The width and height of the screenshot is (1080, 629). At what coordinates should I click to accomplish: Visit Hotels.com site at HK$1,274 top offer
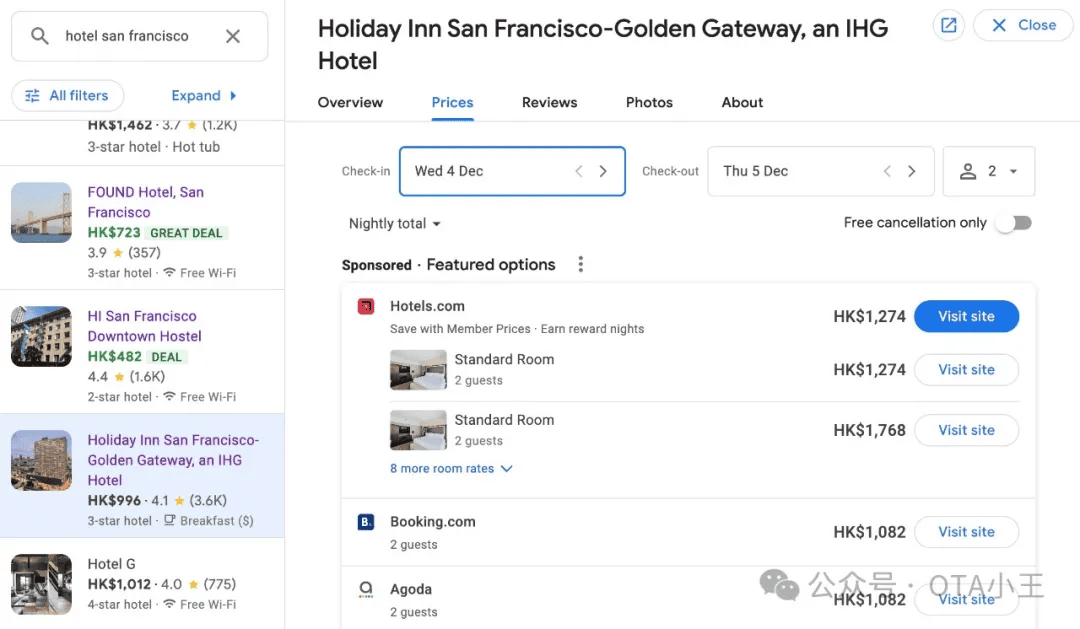point(966,316)
